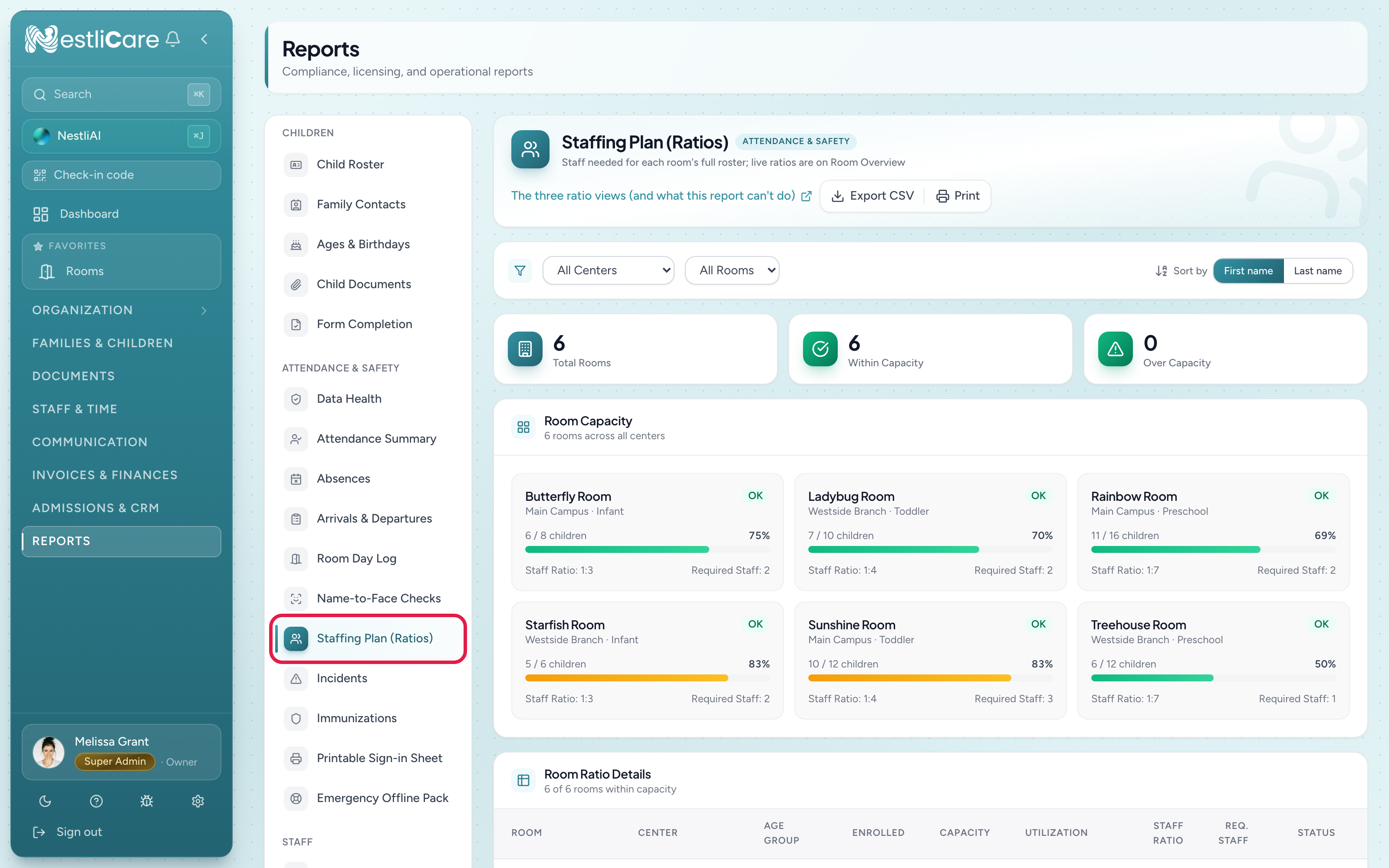This screenshot has height=868, width=1389.
Task: Open the Room Day Log report
Action: (x=368, y=559)
